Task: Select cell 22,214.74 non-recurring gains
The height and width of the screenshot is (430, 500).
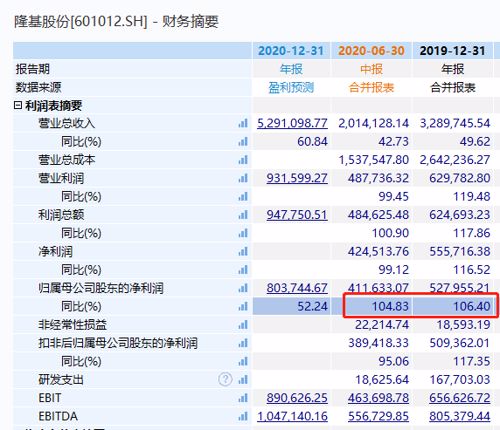Action: 382,325
